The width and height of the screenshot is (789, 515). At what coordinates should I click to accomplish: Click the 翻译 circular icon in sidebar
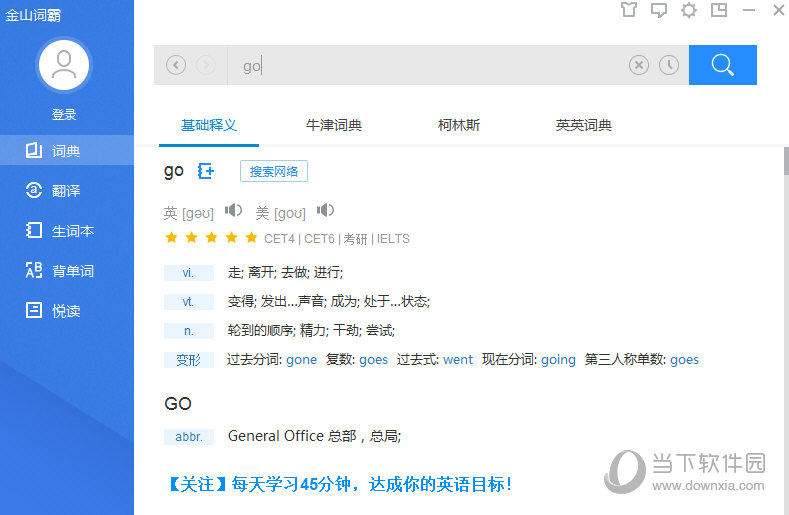coord(34,190)
